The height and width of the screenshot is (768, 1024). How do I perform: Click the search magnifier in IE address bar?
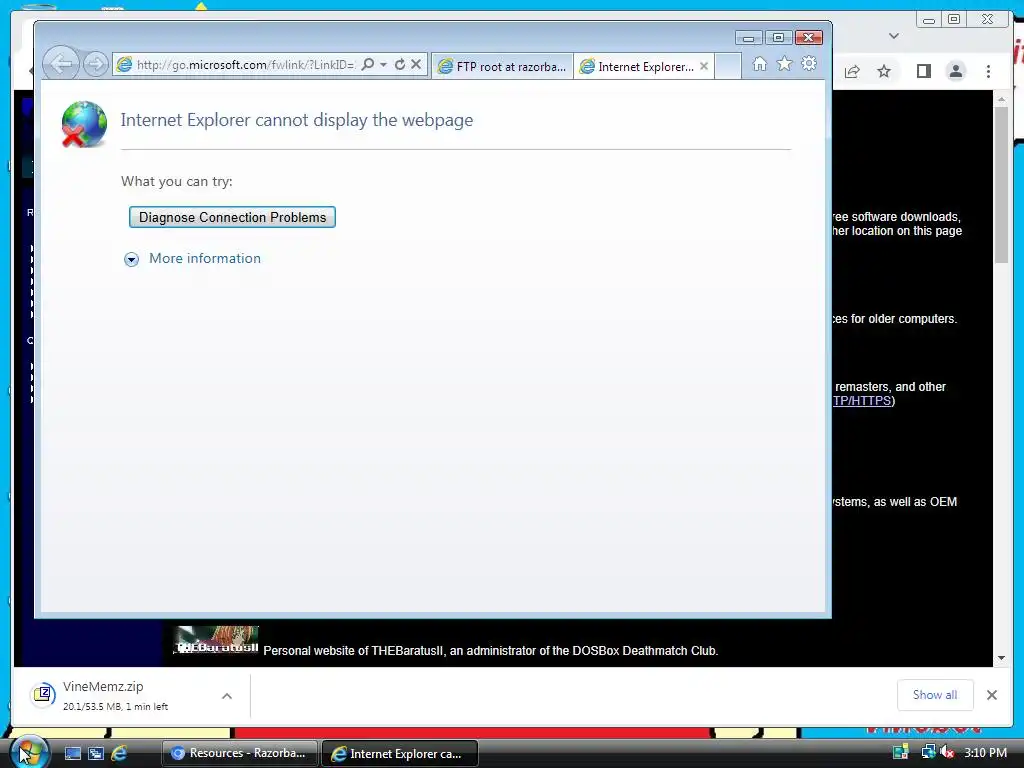tap(368, 65)
